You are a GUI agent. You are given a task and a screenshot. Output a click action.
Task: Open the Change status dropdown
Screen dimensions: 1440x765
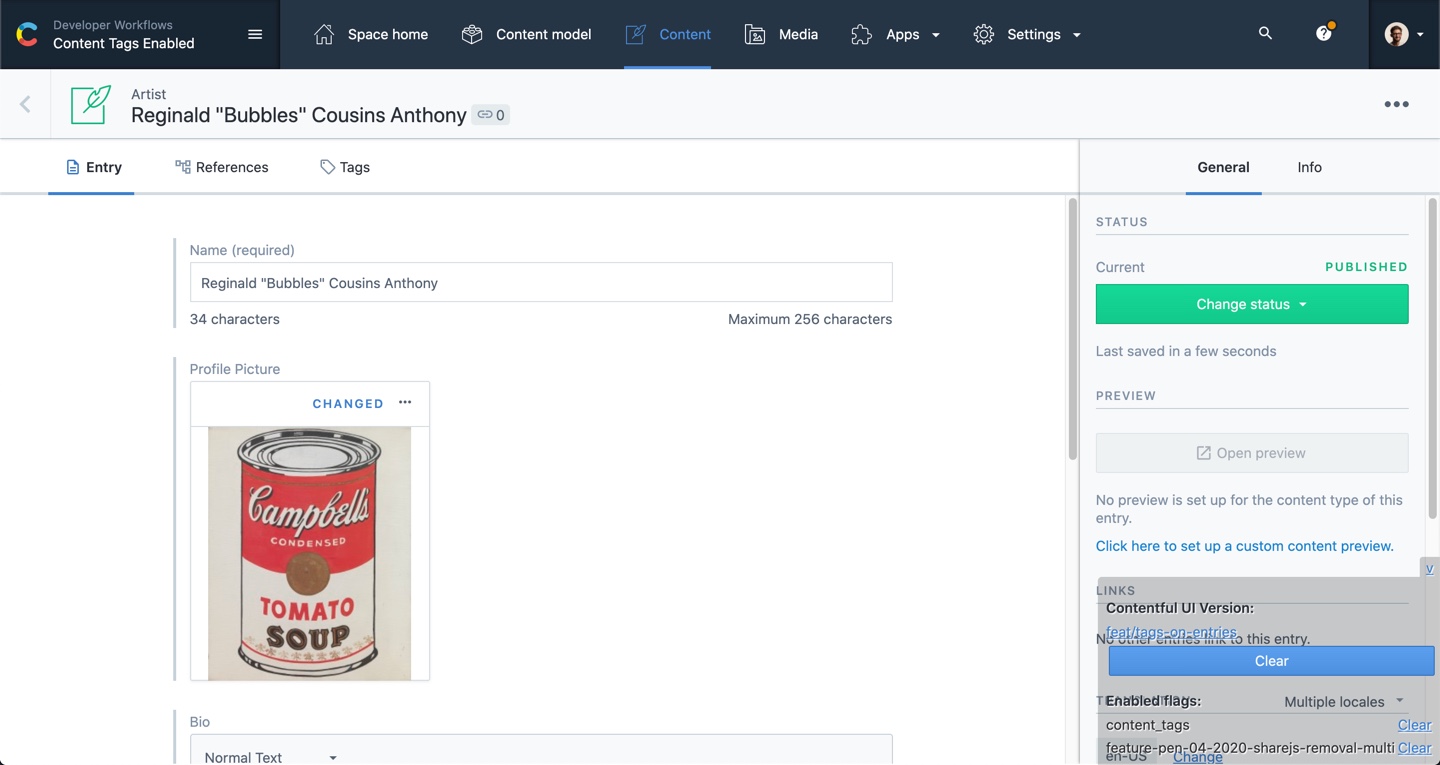(1251, 304)
